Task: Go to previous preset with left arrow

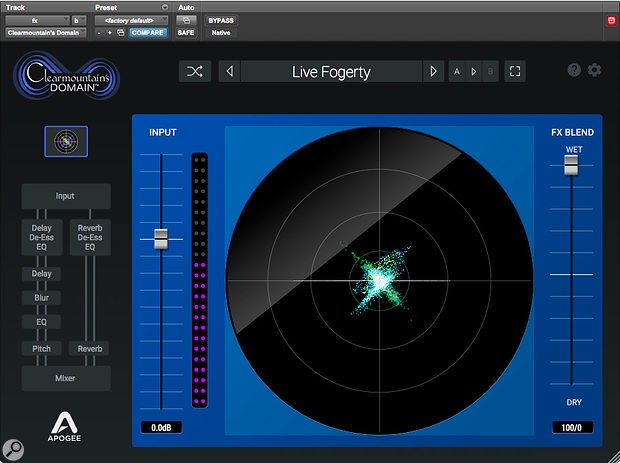Action: pos(229,72)
